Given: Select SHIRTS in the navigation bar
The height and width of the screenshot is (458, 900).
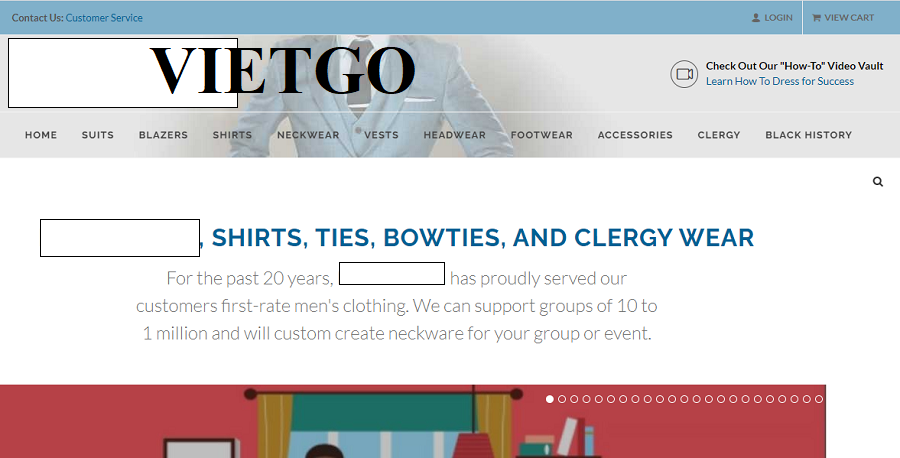Looking at the screenshot, I should pos(232,135).
